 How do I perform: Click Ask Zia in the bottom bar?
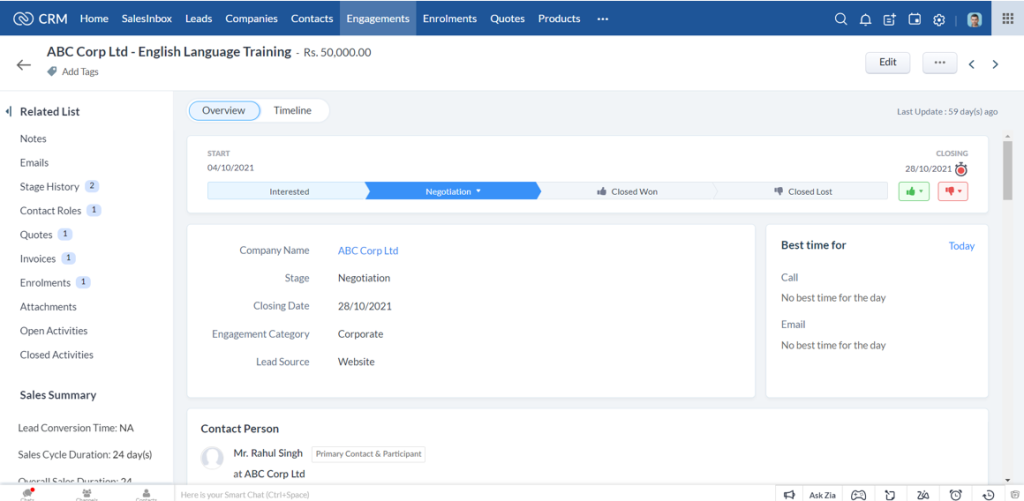point(822,495)
